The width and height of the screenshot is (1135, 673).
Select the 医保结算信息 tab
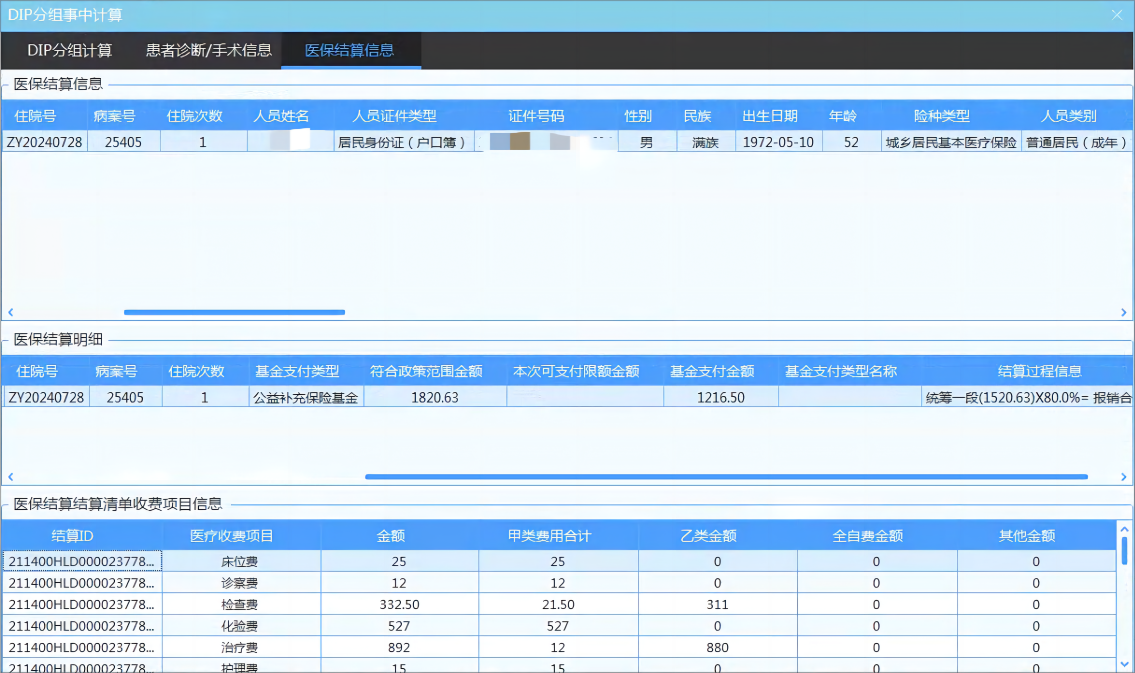pyautogui.click(x=350, y=50)
